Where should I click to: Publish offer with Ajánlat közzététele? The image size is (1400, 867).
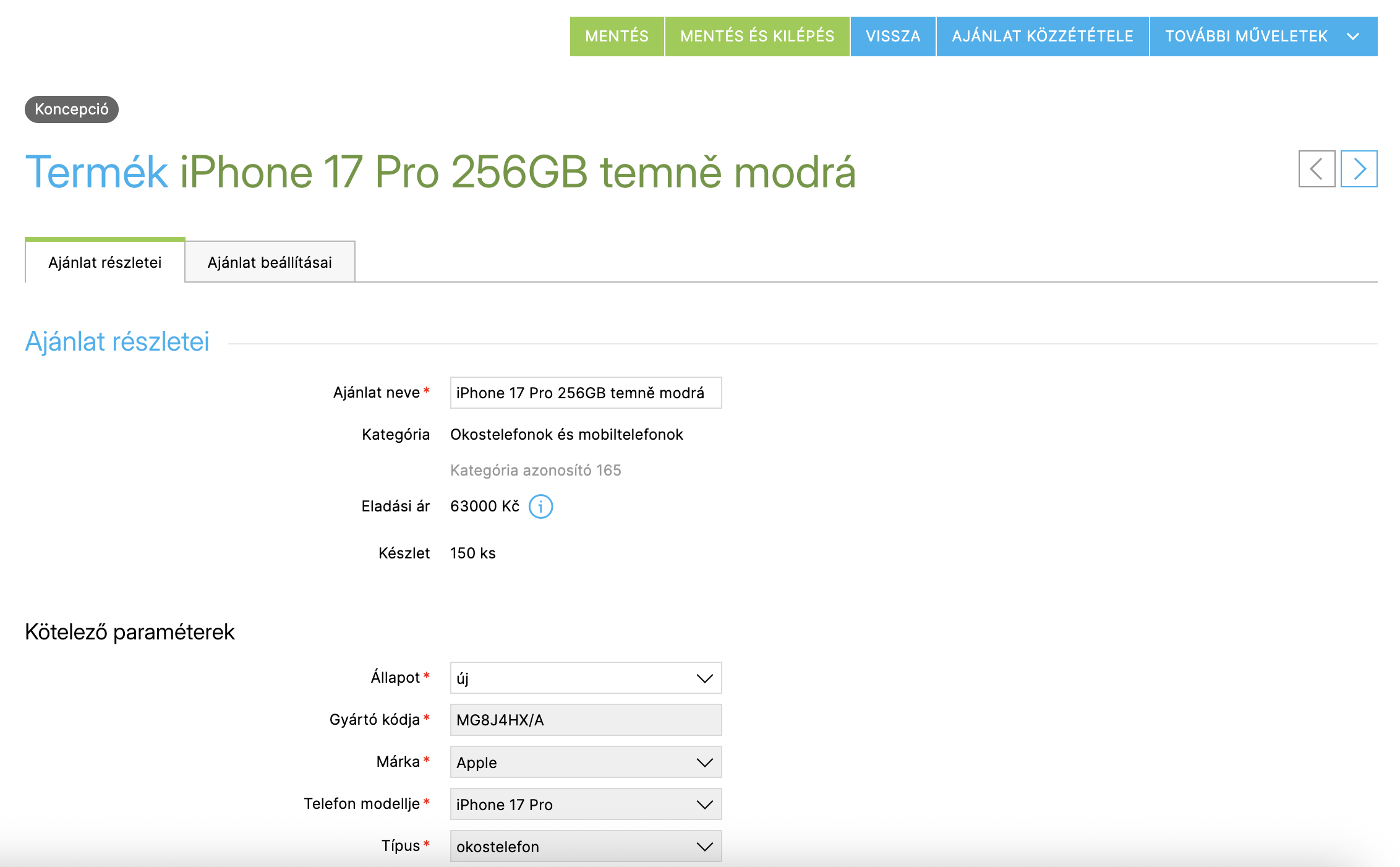[x=1043, y=36]
